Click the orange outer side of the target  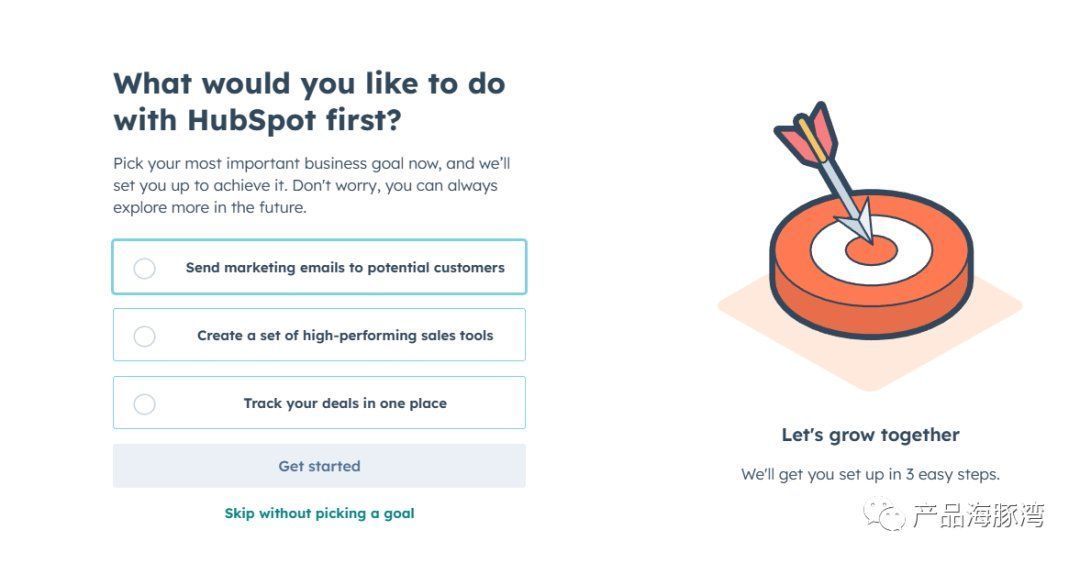871,303
